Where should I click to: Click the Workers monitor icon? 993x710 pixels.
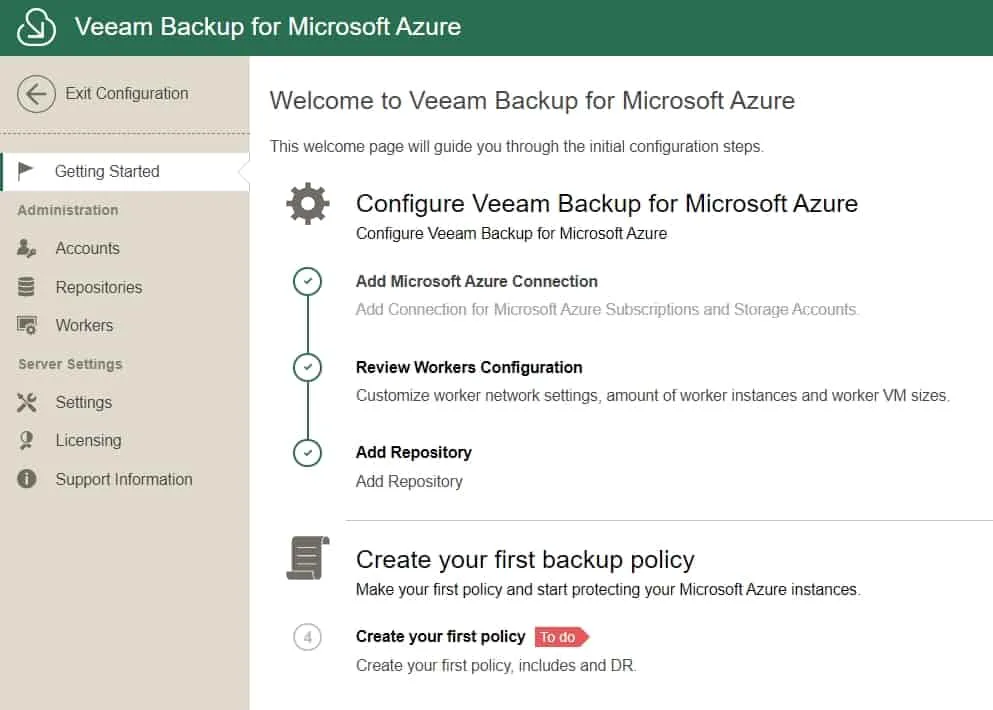click(x=27, y=325)
